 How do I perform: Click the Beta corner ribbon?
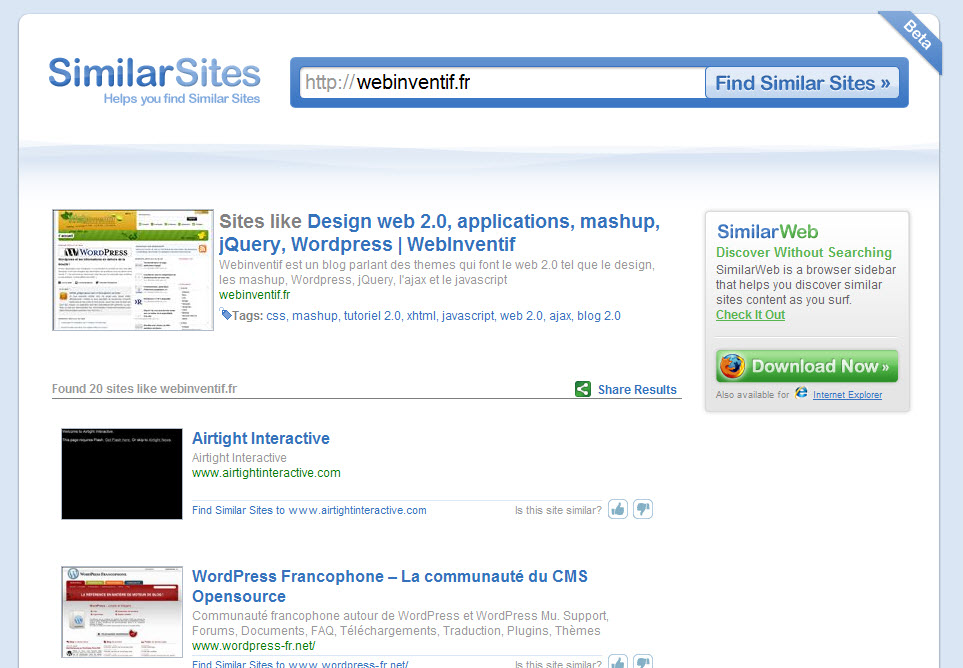915,38
